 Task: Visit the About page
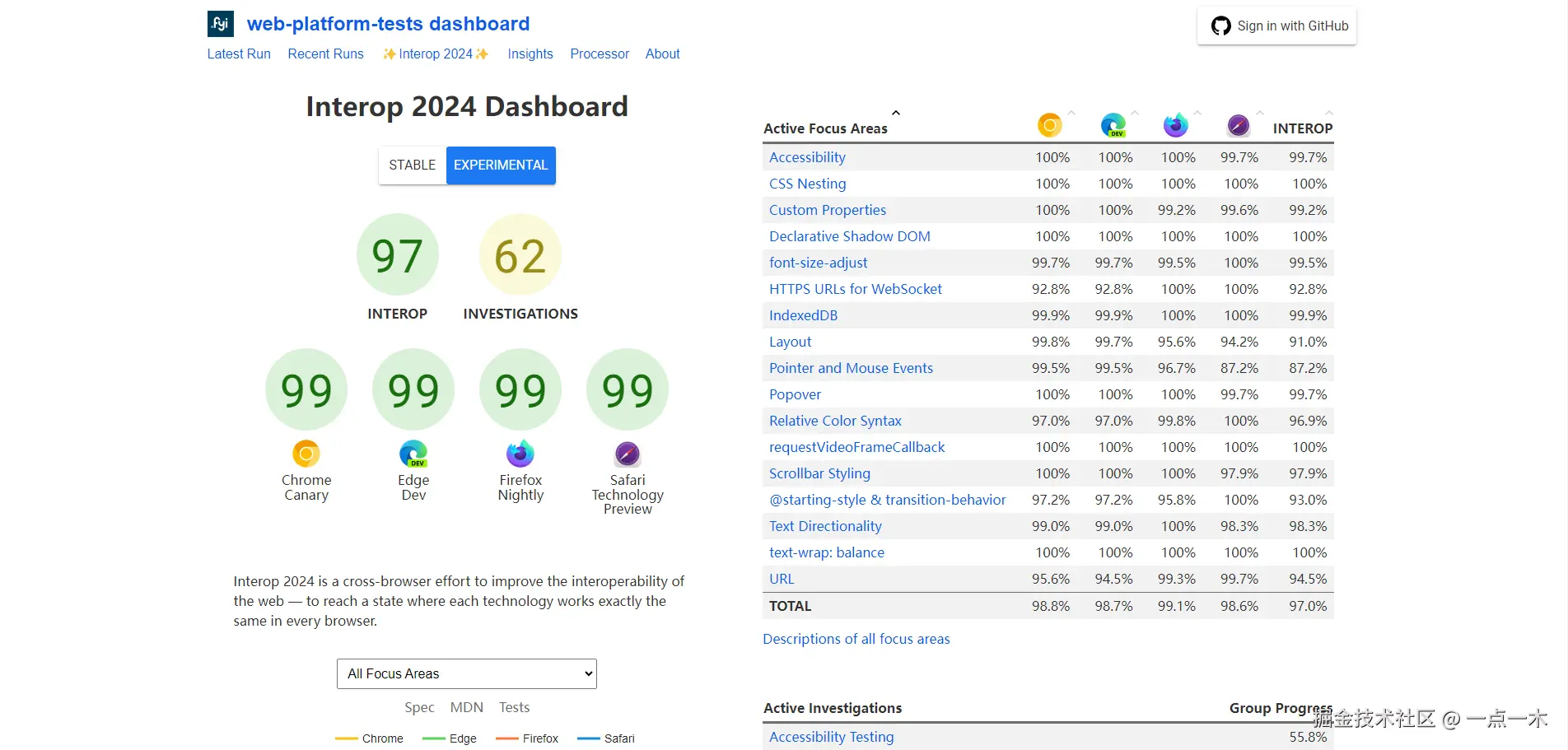tap(663, 54)
